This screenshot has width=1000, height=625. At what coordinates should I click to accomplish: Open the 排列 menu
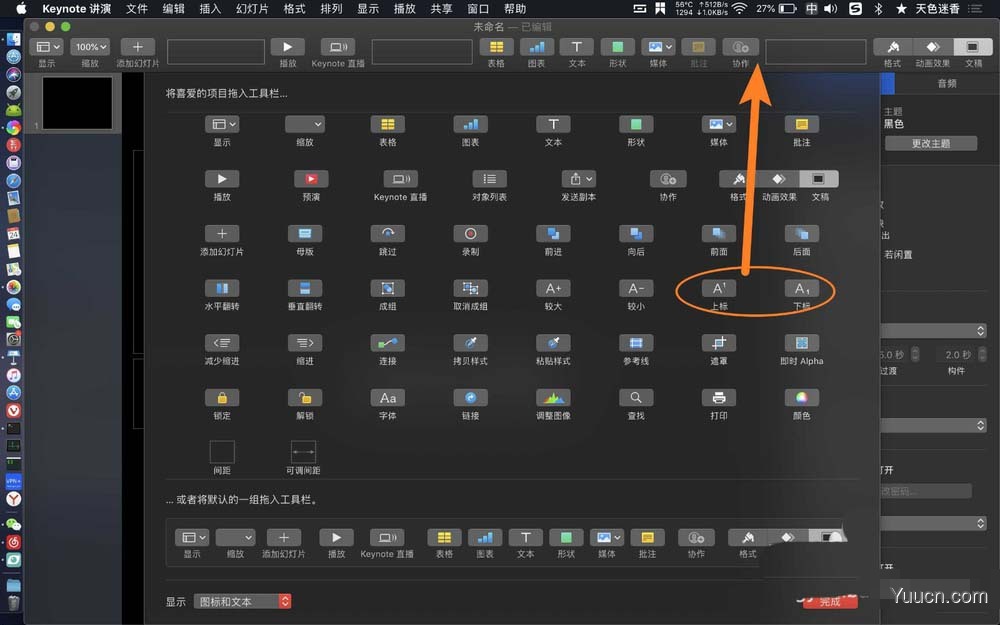[331, 8]
